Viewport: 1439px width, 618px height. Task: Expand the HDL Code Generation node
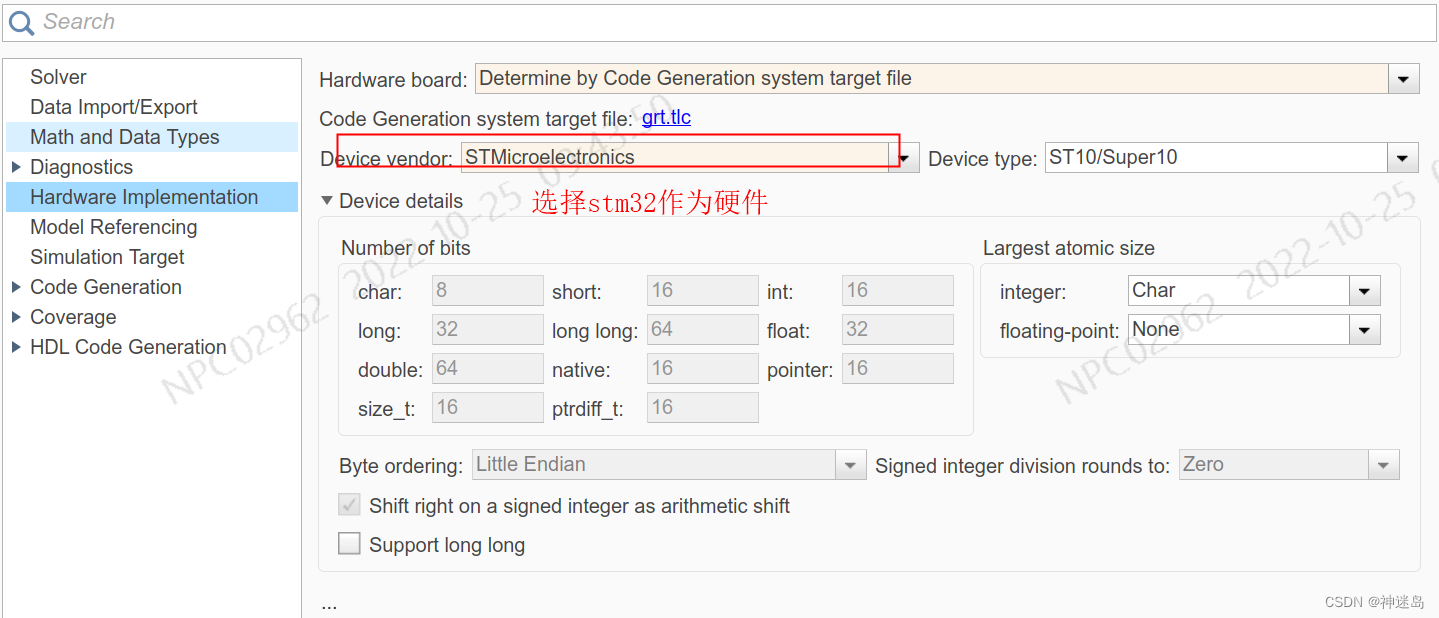[x=16, y=347]
